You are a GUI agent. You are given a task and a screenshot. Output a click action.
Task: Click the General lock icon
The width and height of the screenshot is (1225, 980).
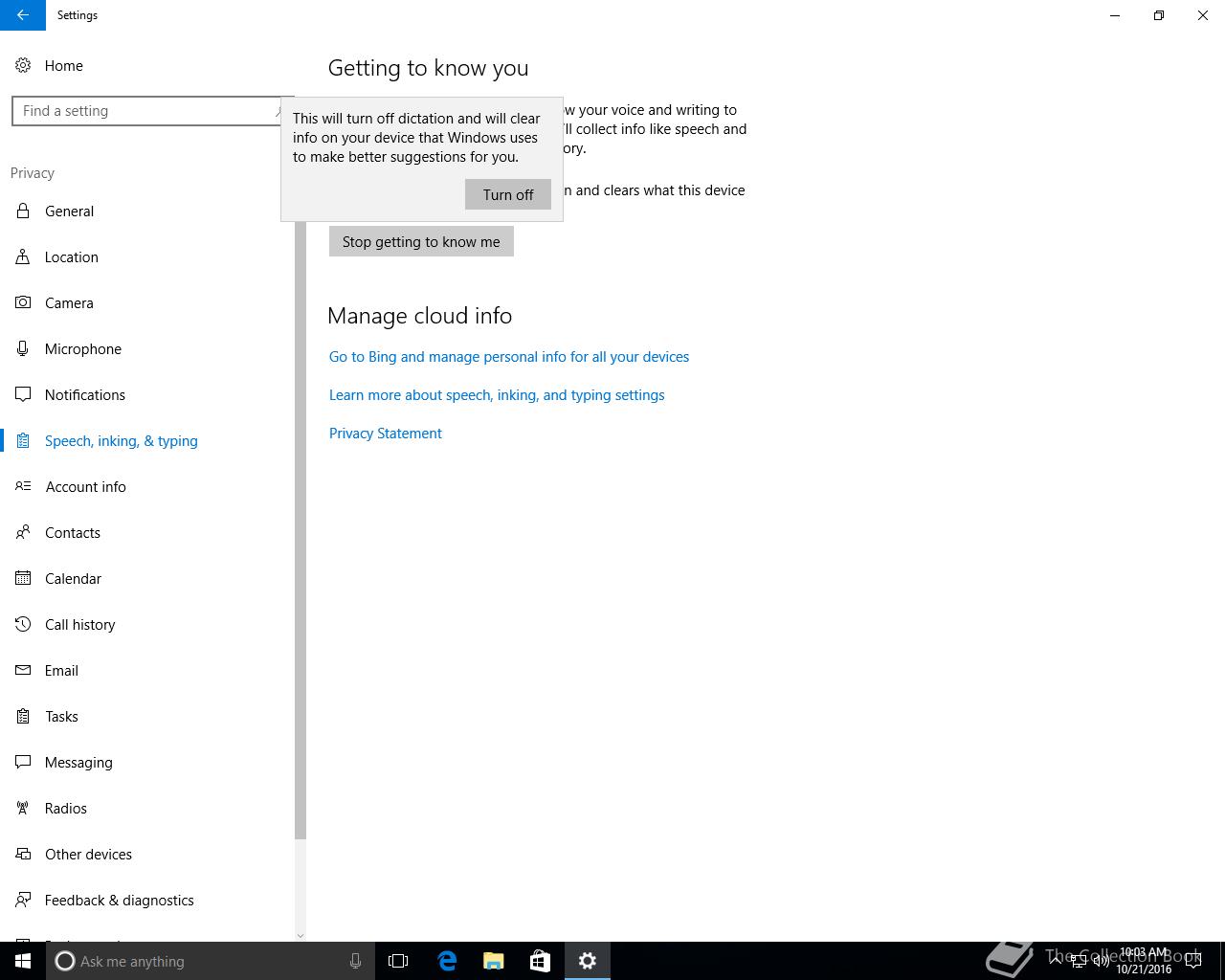click(23, 211)
